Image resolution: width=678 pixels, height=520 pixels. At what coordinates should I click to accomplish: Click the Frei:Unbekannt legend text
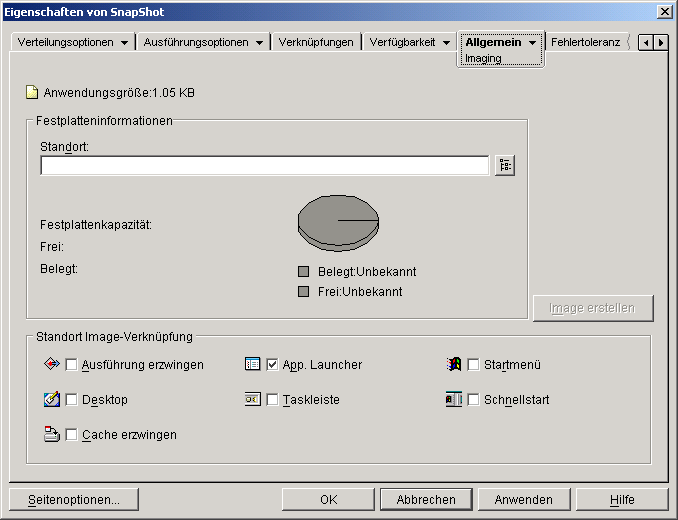[360, 291]
